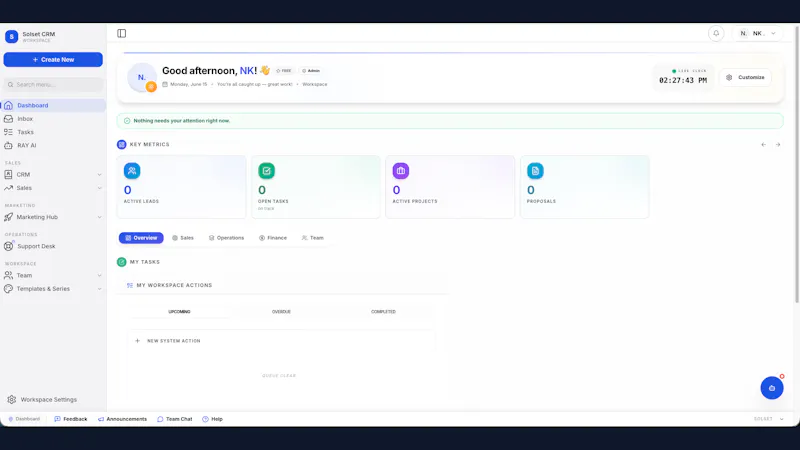Go to previous key metrics arrow
This screenshot has width=800, height=450.
point(764,145)
